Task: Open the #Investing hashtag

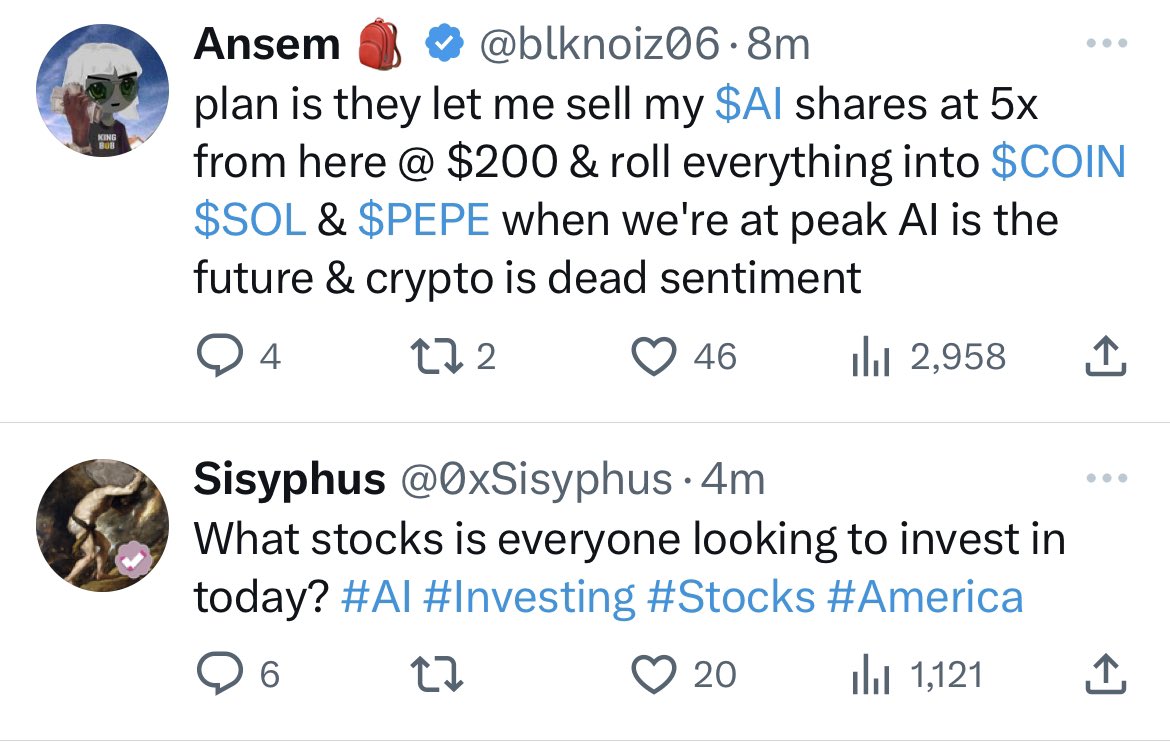Action: click(529, 598)
